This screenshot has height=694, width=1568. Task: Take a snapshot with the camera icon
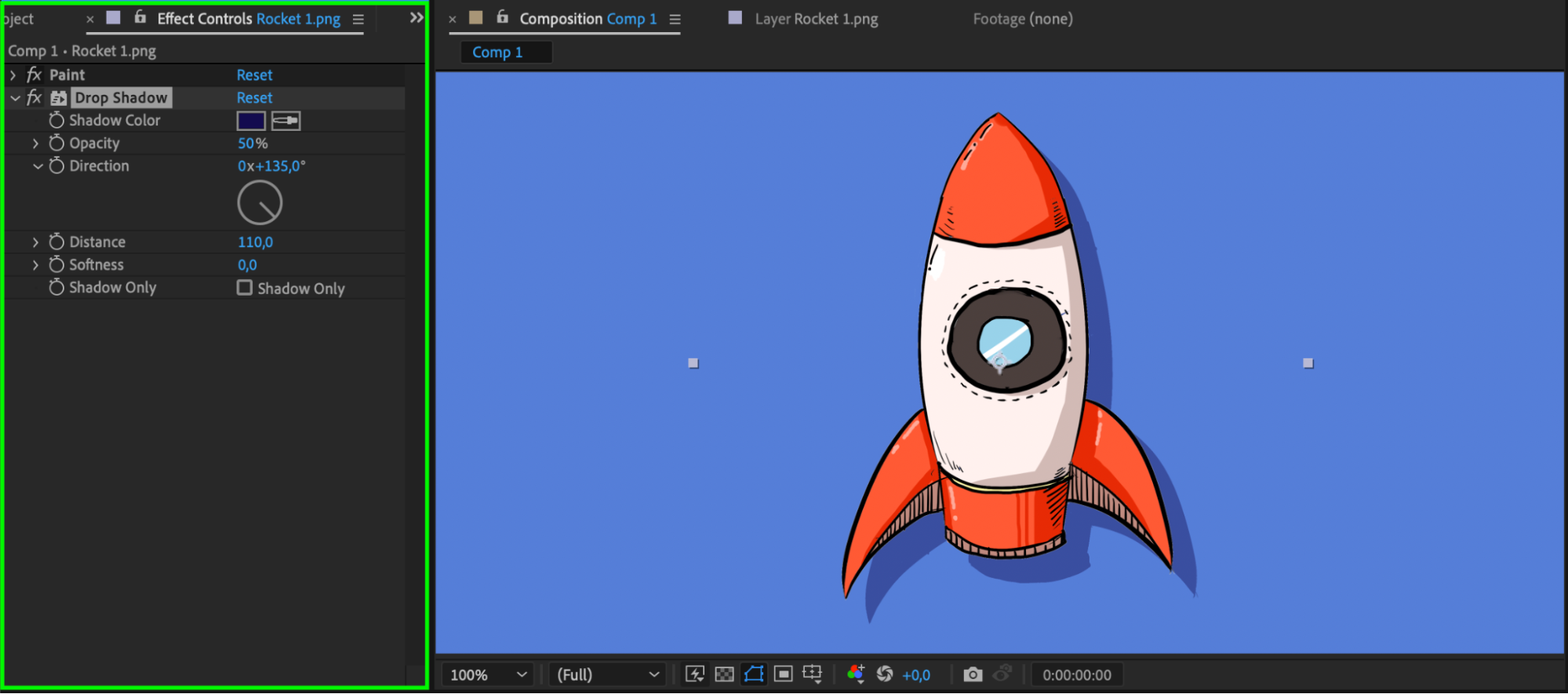click(973, 674)
